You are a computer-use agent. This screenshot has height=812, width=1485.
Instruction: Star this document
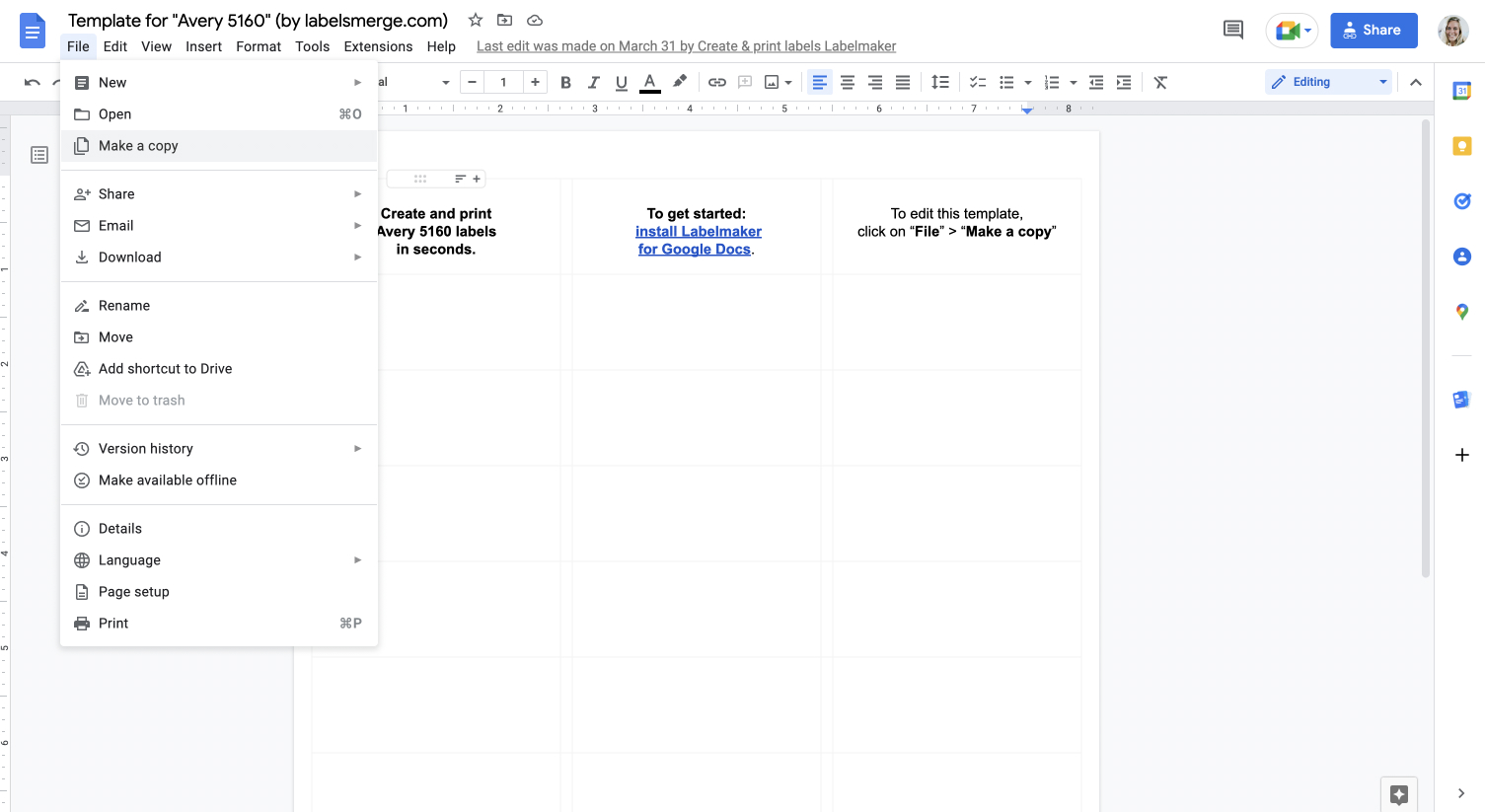coord(476,20)
